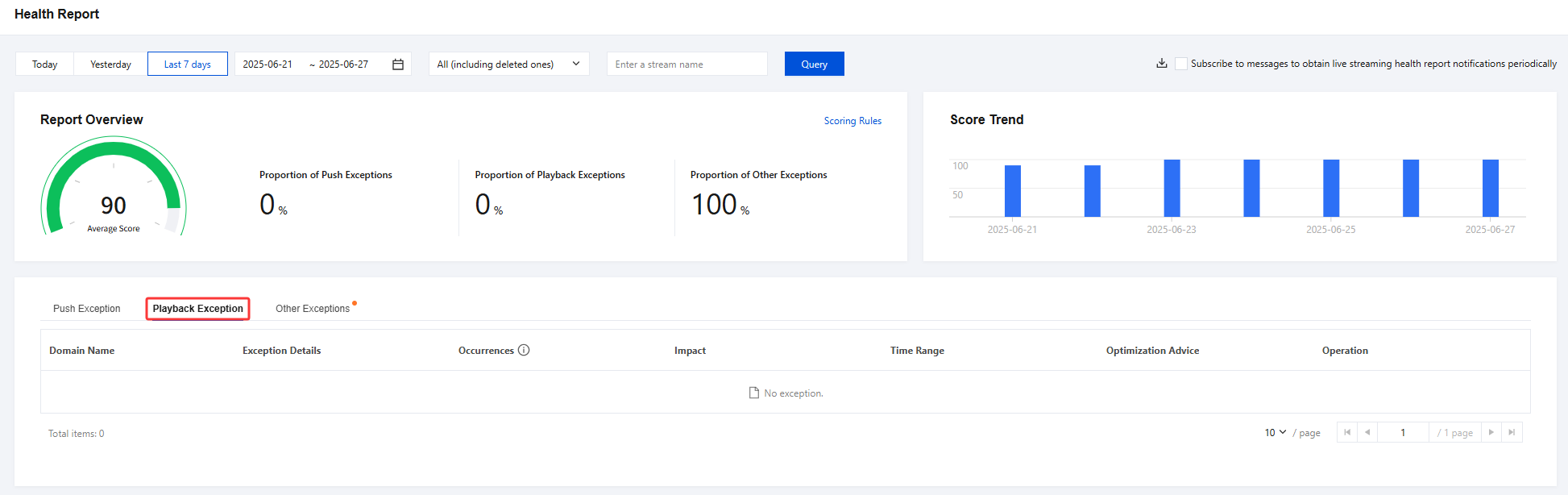Select the Today time filter
1568x495 pixels.
[x=44, y=64]
